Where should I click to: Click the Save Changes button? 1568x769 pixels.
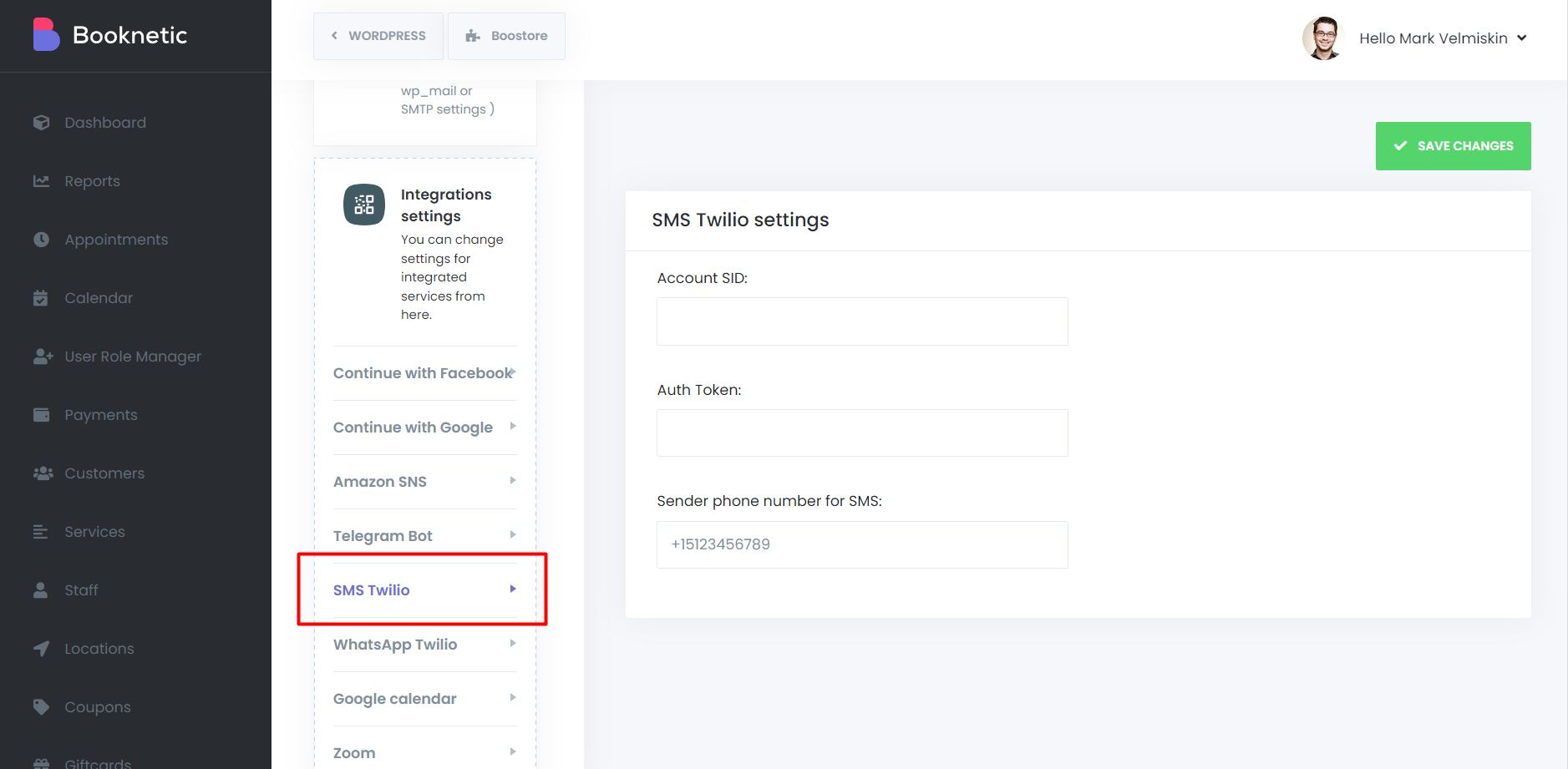coord(1453,146)
